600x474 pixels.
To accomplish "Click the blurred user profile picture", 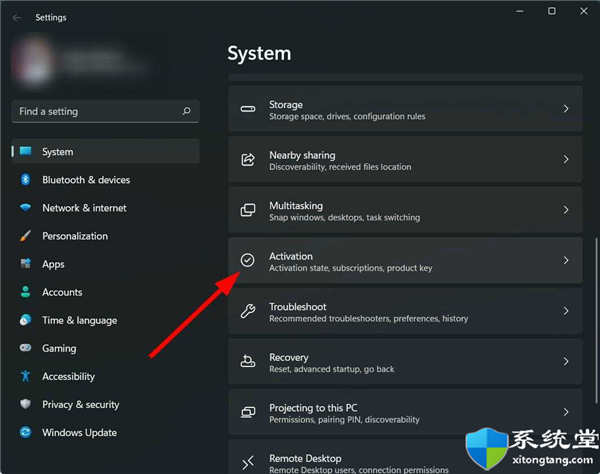I will (33, 61).
